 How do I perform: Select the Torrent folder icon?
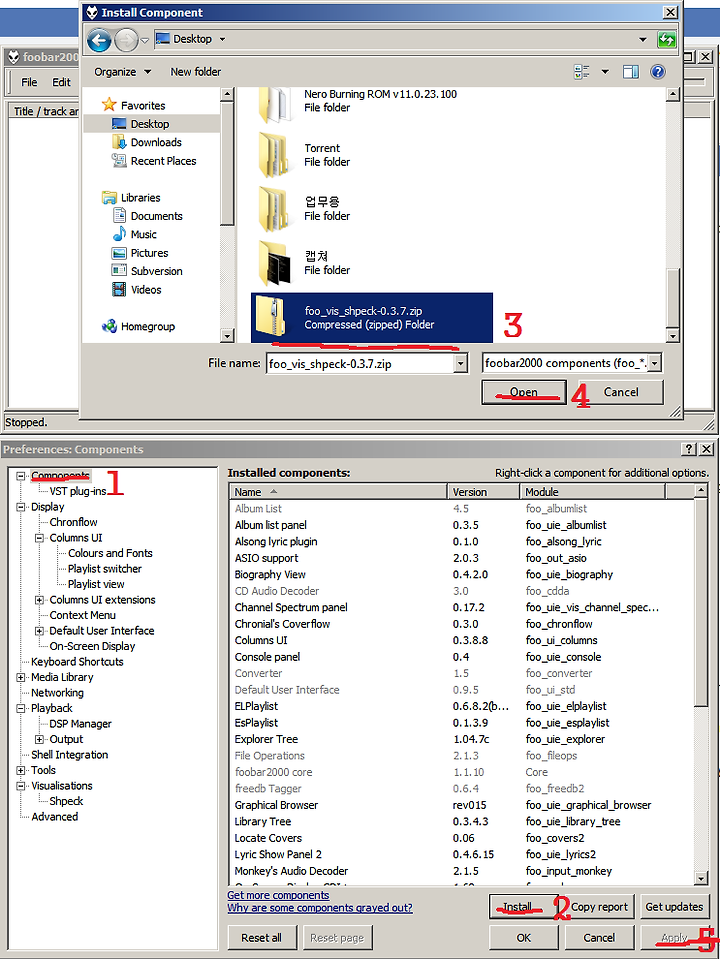click(x=274, y=155)
